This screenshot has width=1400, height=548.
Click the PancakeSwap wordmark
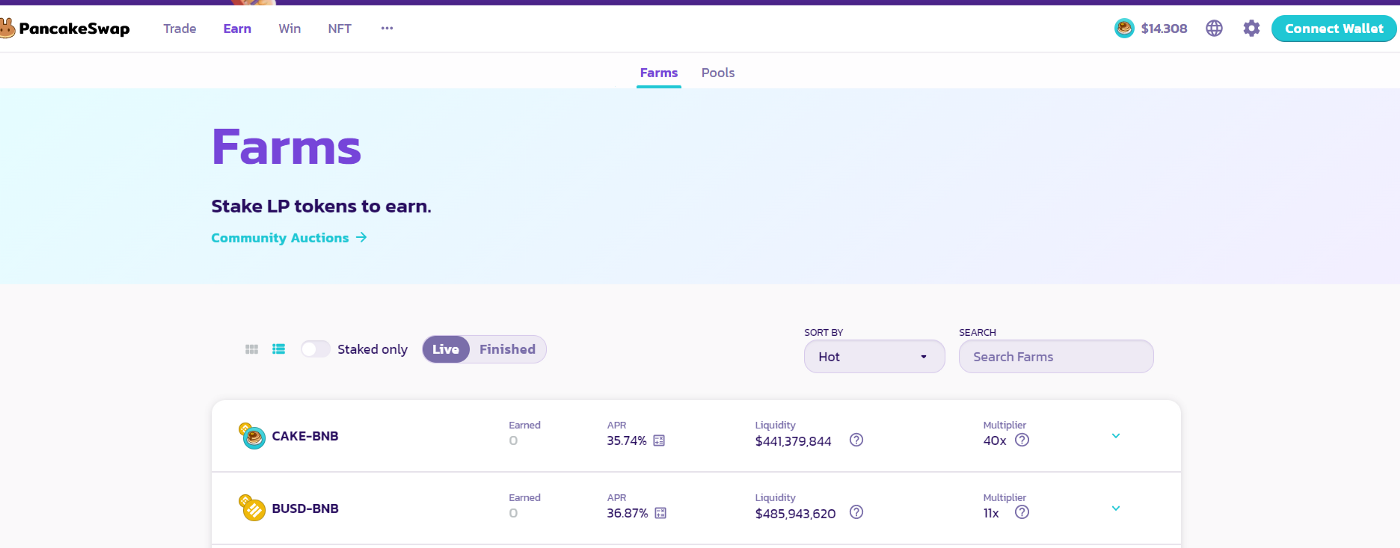[73, 29]
